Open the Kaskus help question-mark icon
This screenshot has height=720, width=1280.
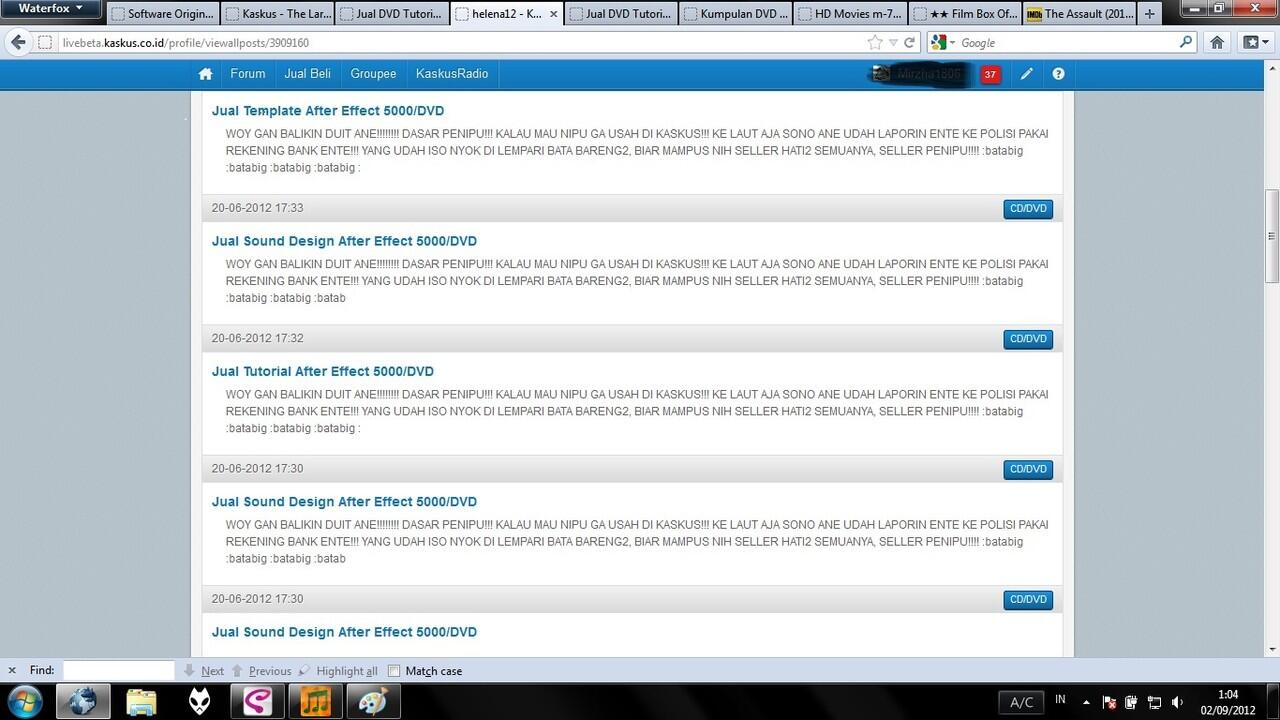[x=1058, y=74]
